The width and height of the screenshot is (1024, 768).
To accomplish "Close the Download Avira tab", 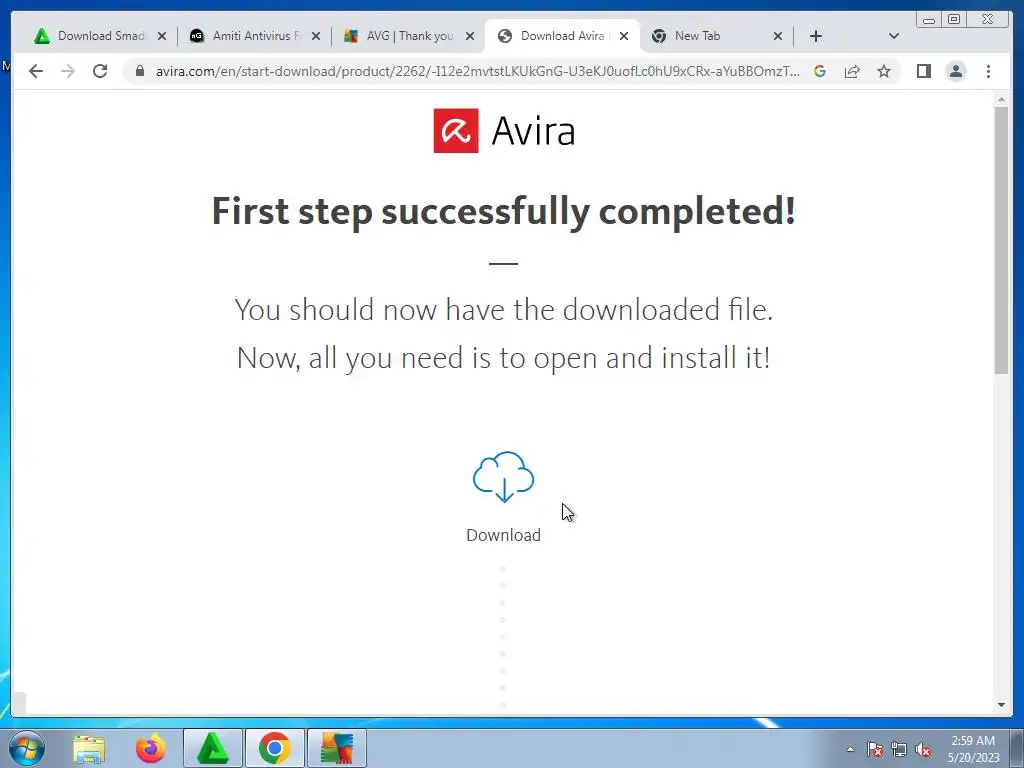I will [624, 36].
